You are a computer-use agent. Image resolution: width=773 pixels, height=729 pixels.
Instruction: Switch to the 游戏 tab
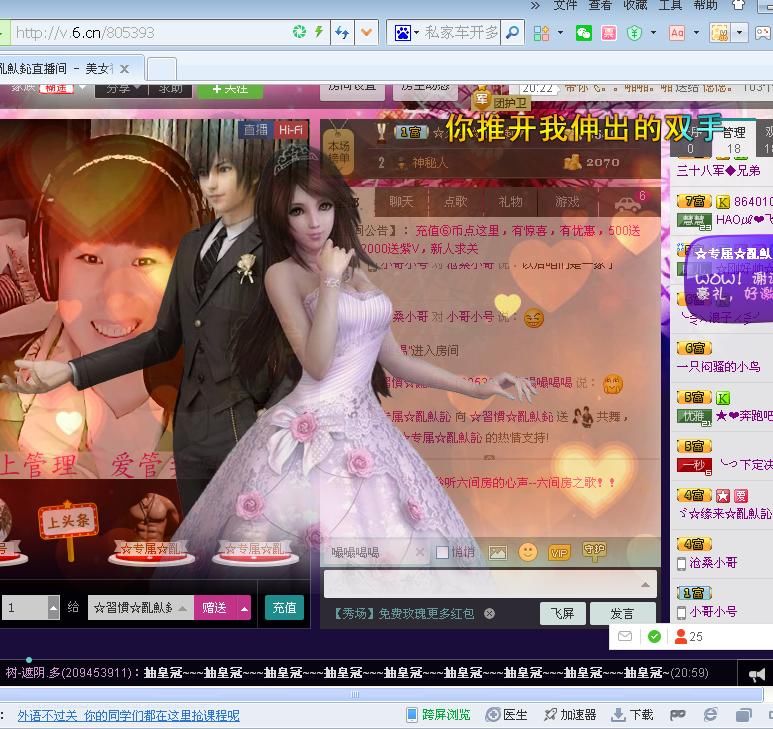tap(567, 202)
